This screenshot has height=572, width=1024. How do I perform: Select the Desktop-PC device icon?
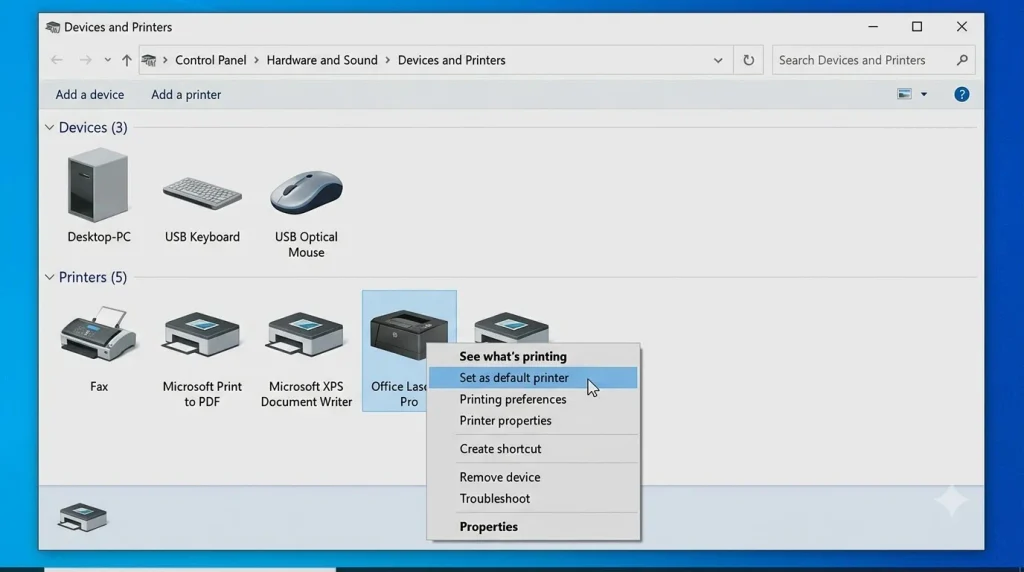click(x=98, y=185)
